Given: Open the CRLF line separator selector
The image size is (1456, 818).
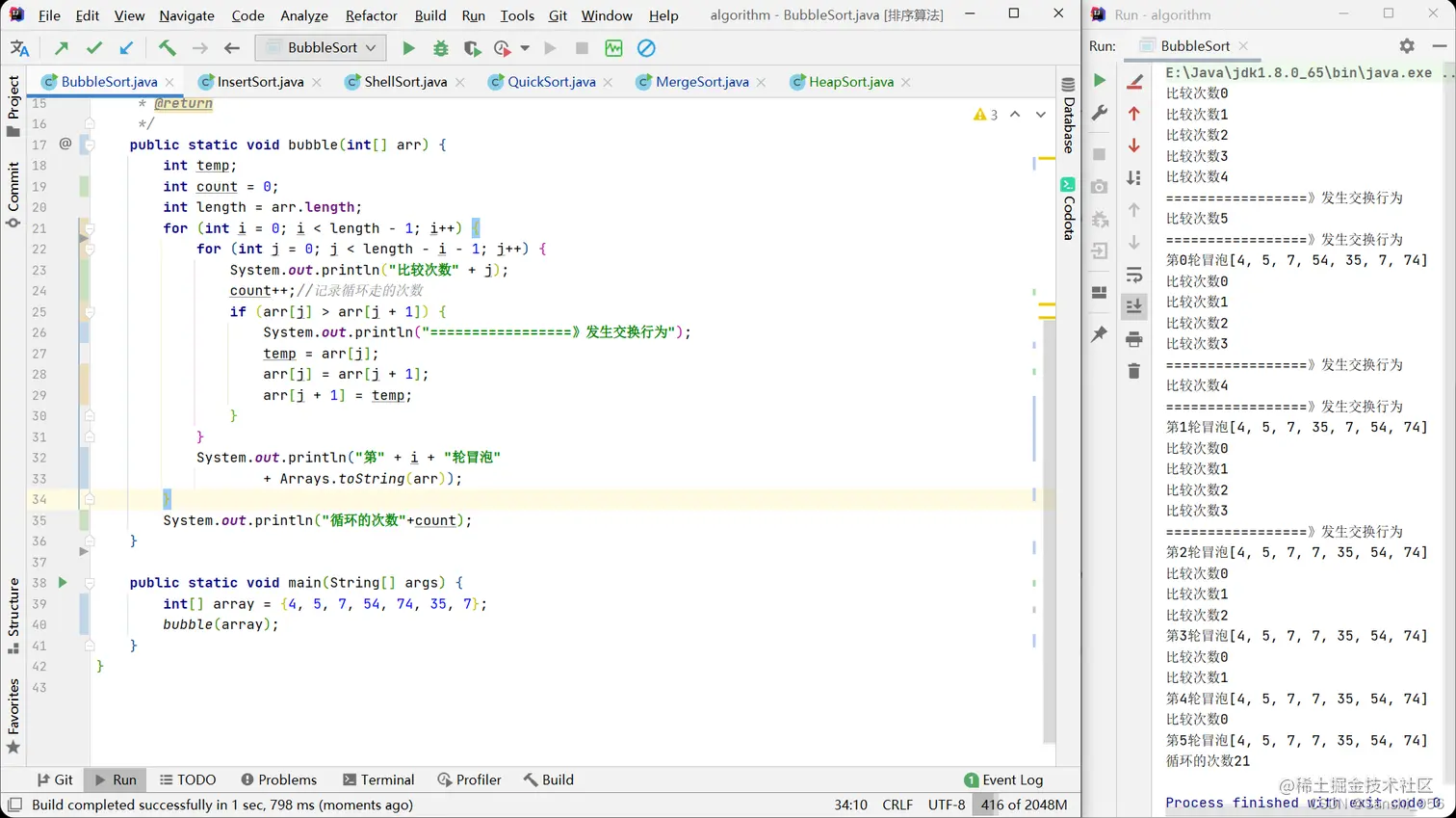Looking at the screenshot, I should [897, 805].
